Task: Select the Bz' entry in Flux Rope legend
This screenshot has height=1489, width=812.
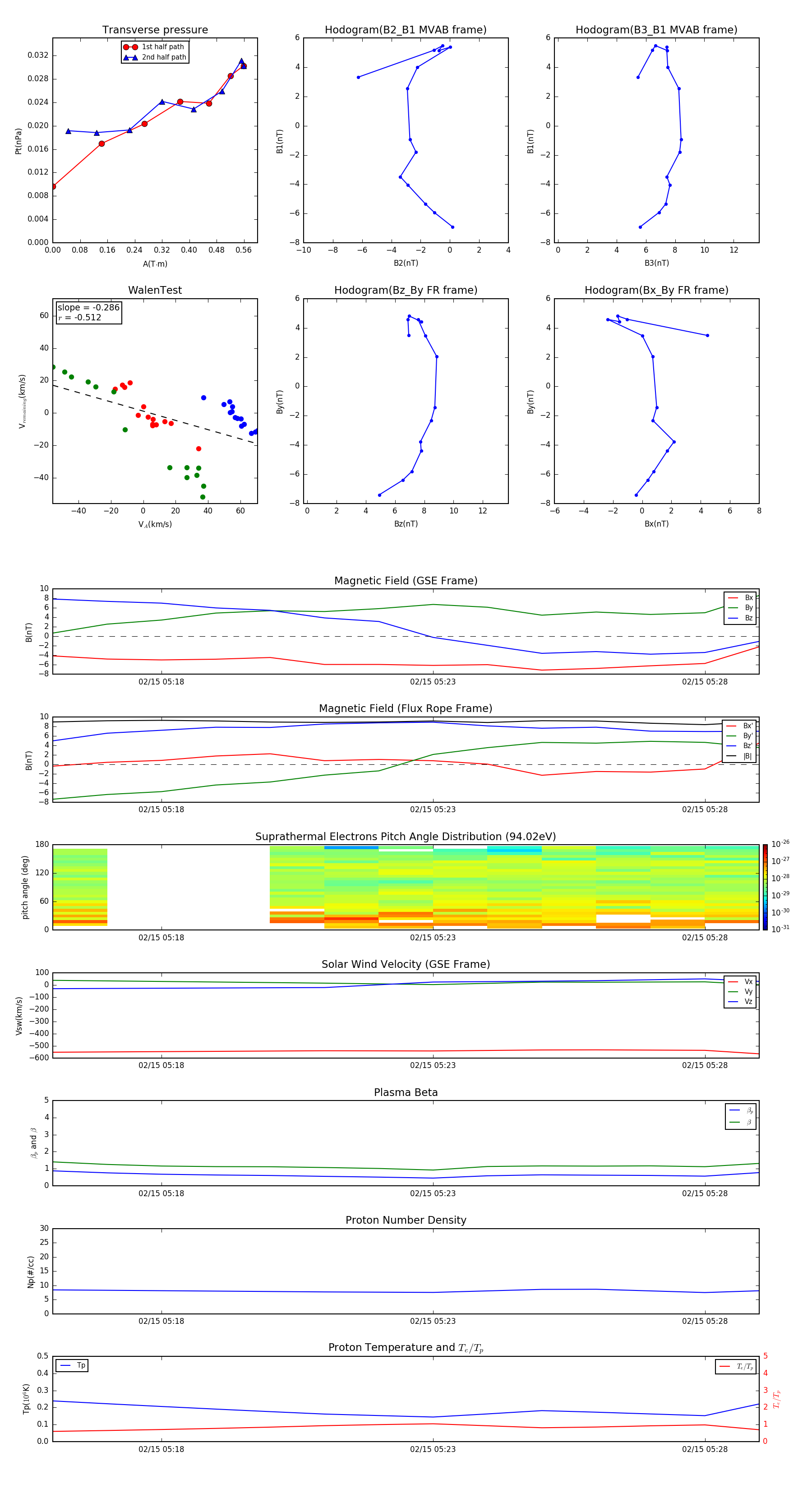Action: click(x=739, y=746)
